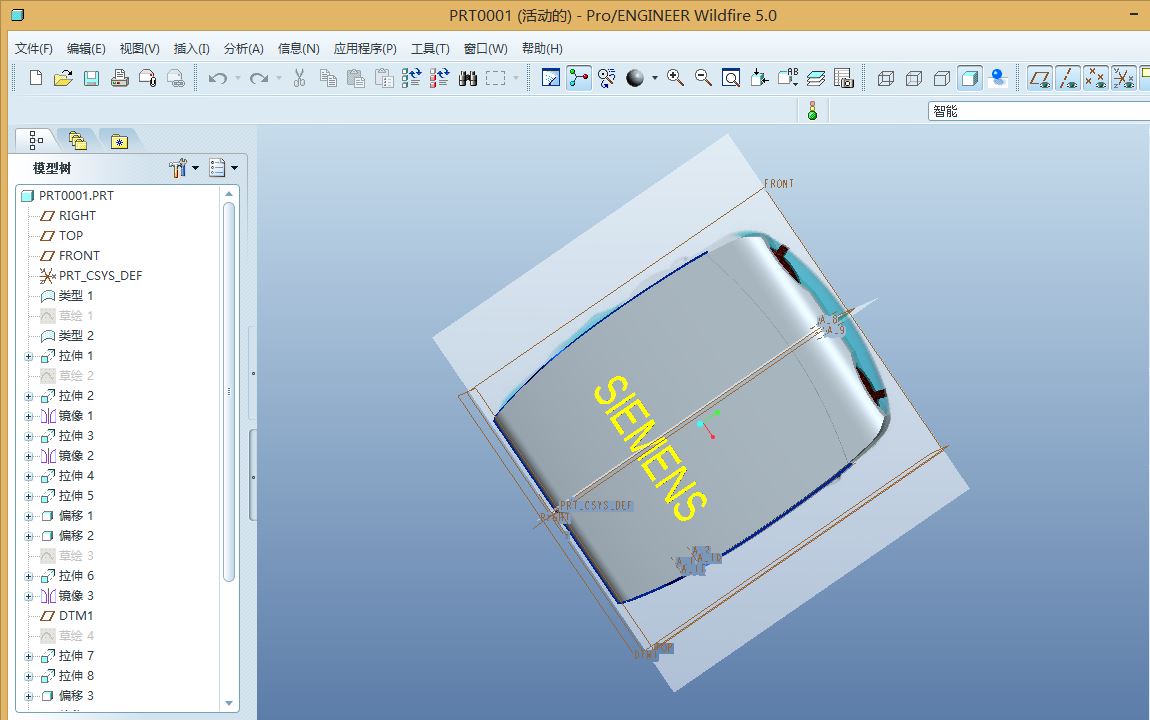
Task: Open the 编辑(E) menu
Action: (x=86, y=48)
